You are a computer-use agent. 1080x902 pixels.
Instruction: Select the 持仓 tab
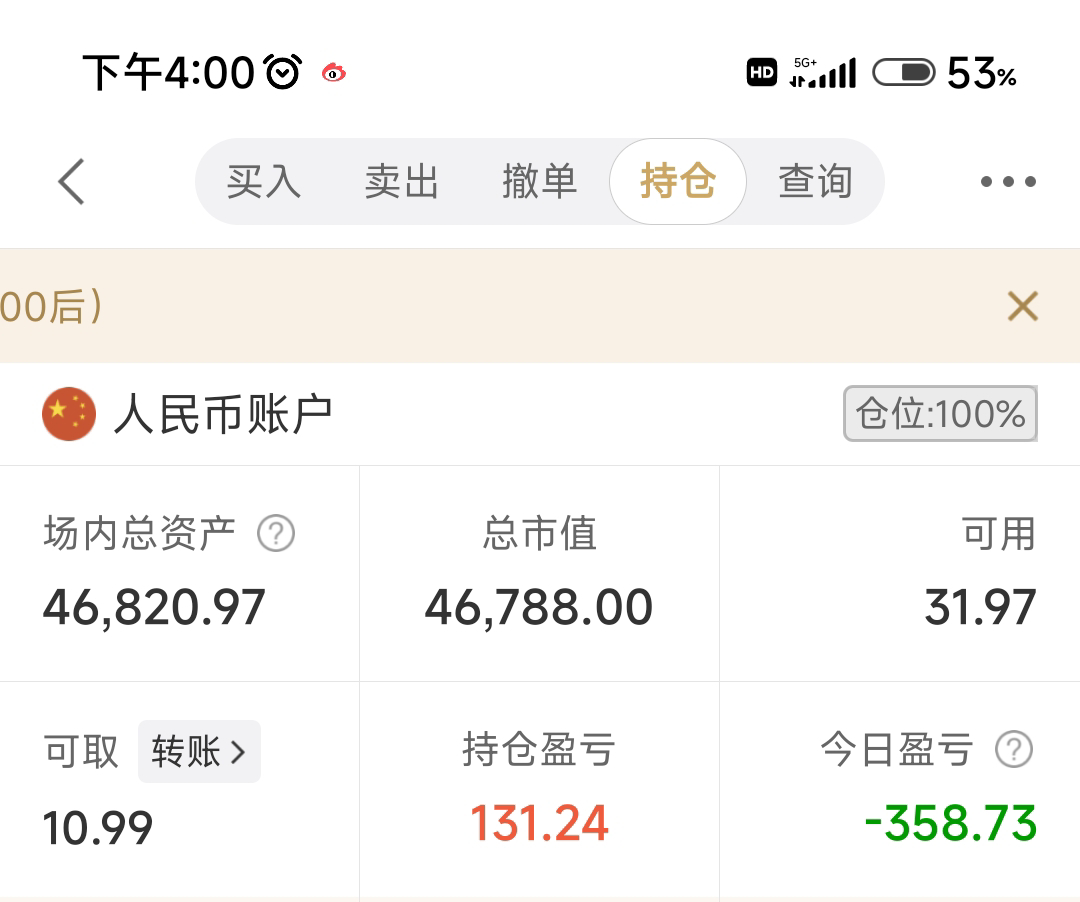[x=678, y=182]
